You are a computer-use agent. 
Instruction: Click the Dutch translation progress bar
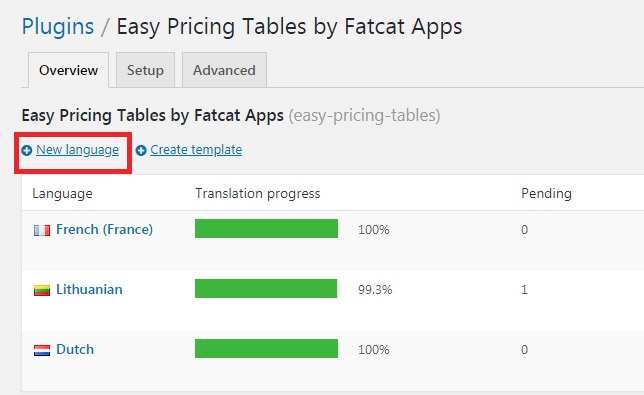[x=267, y=348]
